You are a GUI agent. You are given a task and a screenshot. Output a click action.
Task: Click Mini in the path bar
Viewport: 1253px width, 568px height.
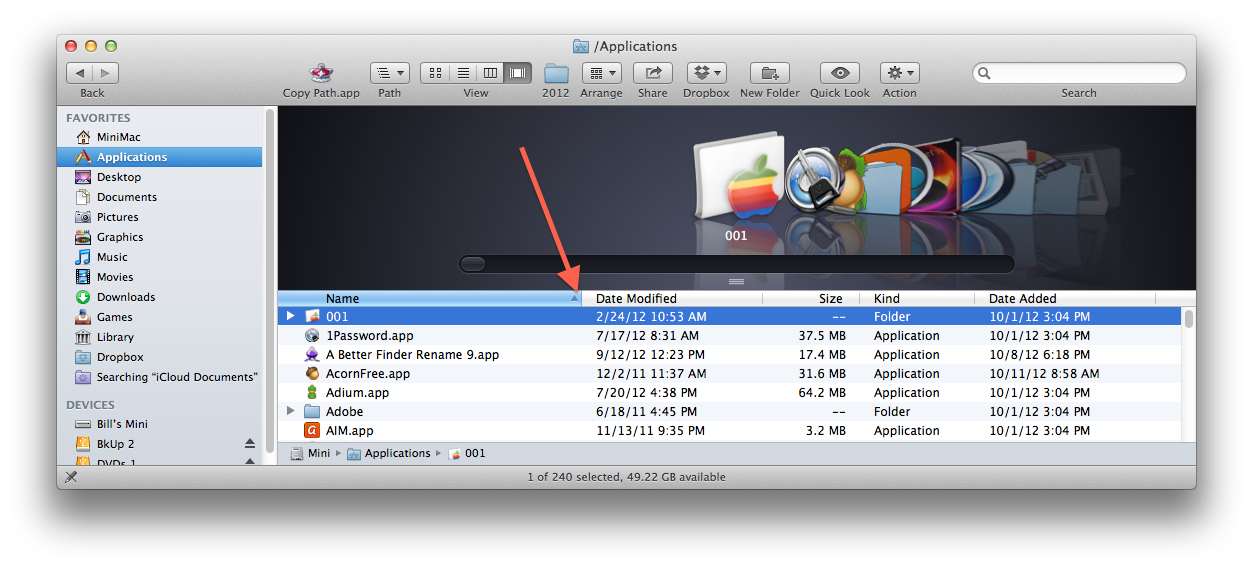[310, 453]
